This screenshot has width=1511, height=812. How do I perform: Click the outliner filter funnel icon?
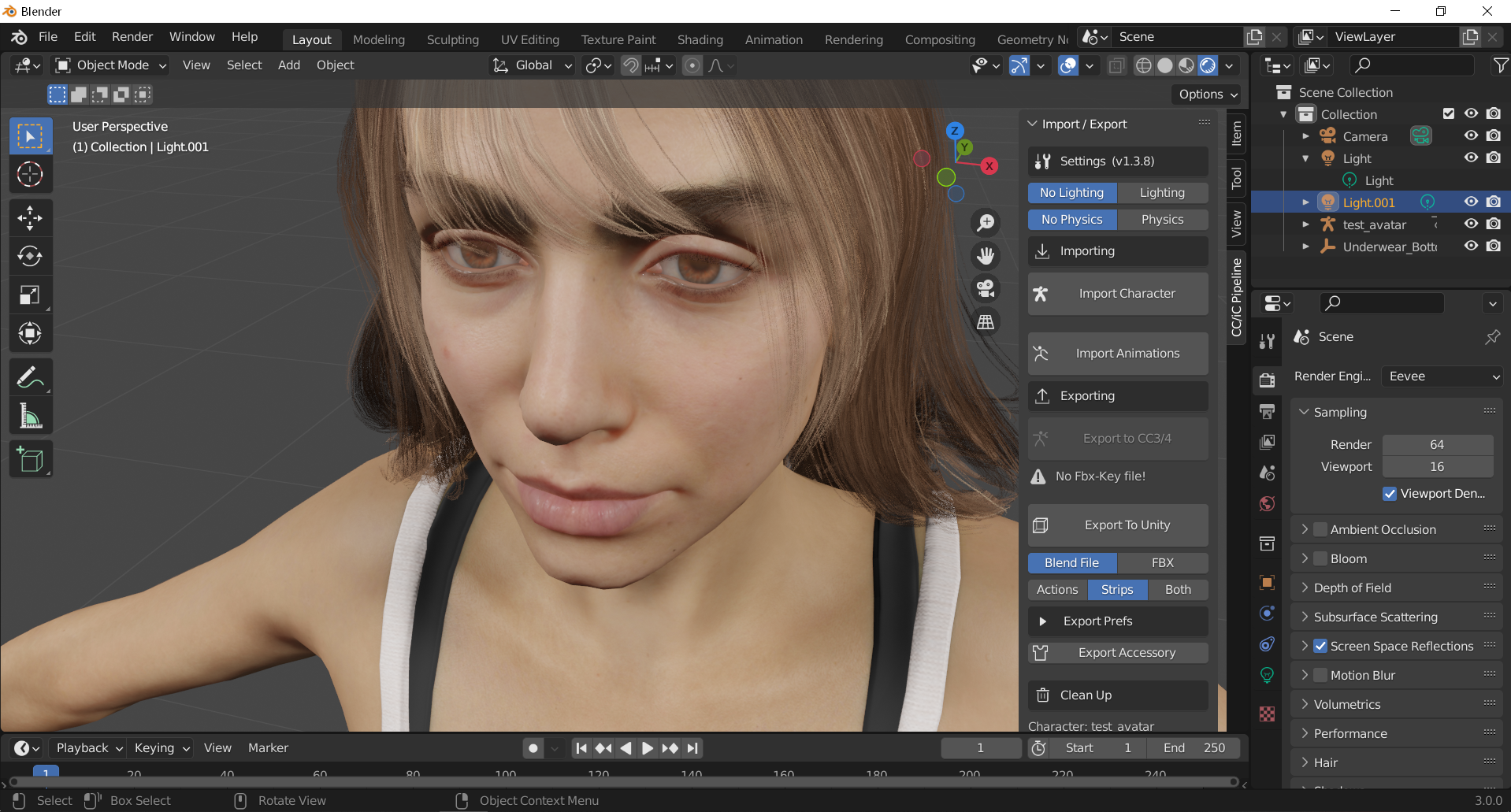(1501, 65)
